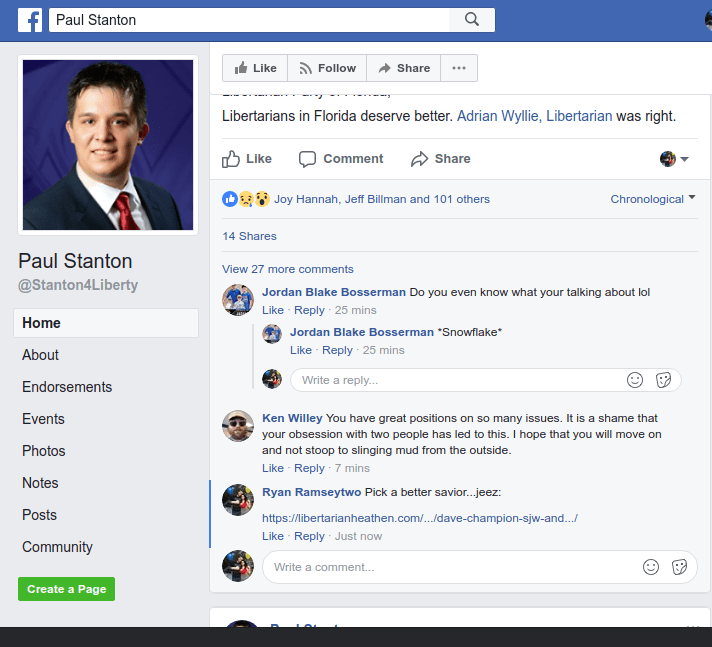Viewport: 712px width, 647px height.
Task: Open the Endorsements page section
Action: [x=67, y=387]
